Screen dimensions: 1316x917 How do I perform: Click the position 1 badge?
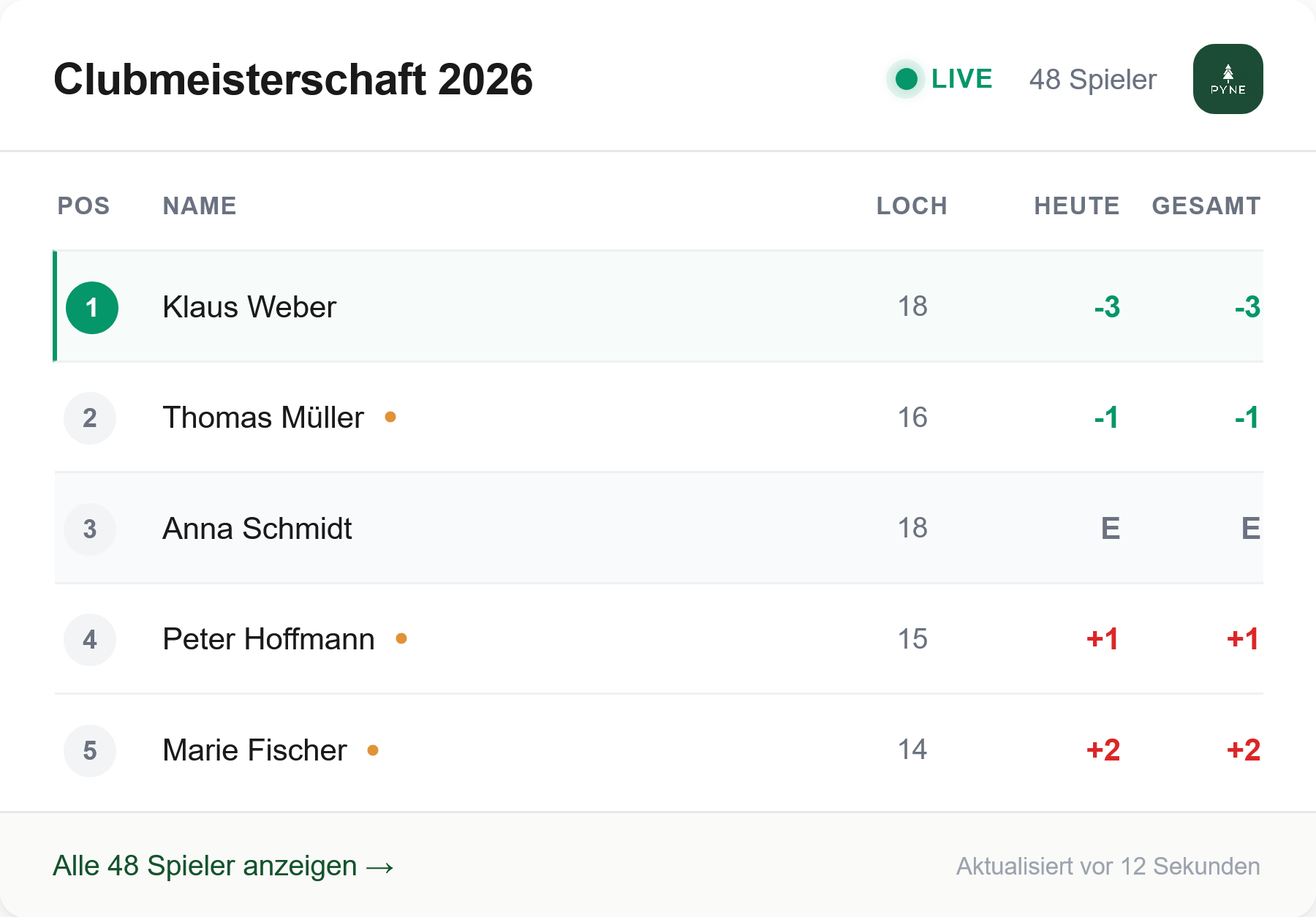coord(92,308)
